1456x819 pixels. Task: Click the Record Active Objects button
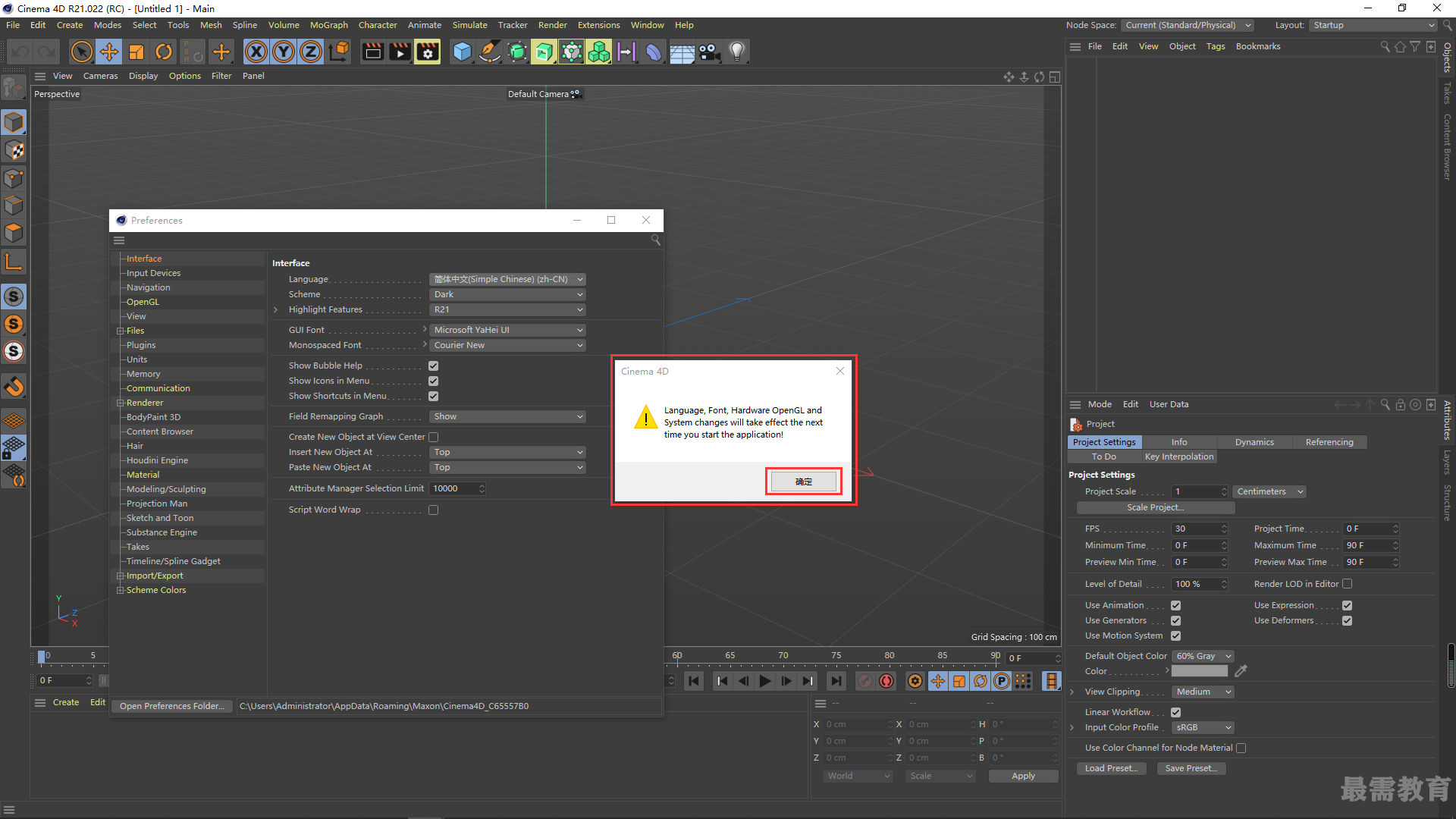click(865, 681)
